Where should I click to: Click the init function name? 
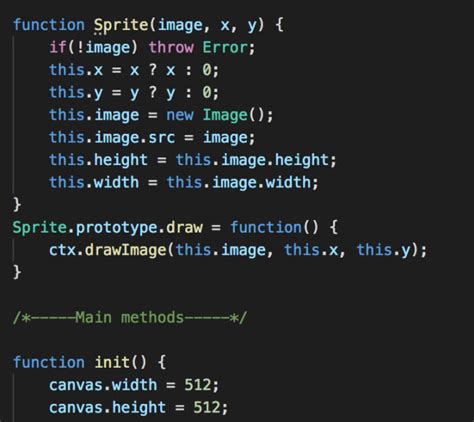pos(112,362)
